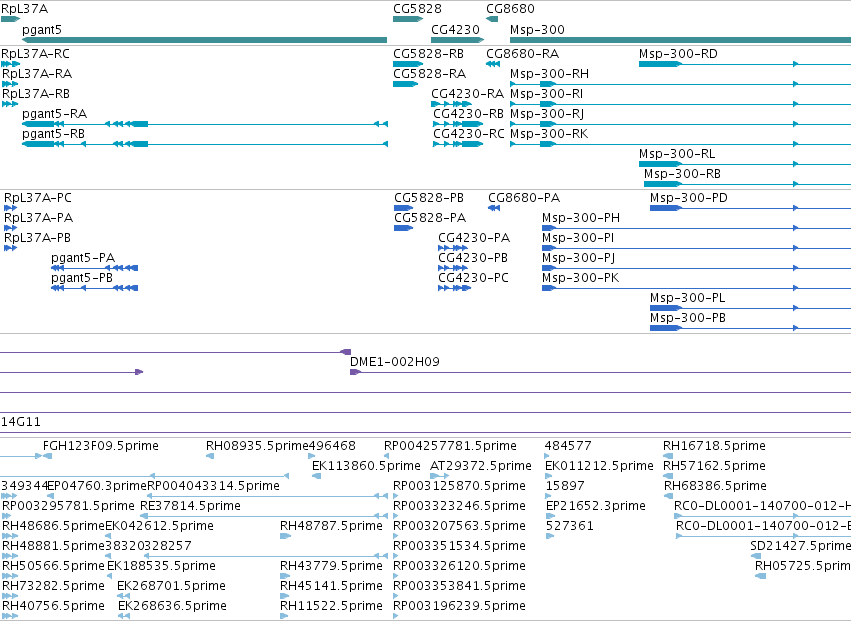Click the pgant5-PA protein feature
The height and width of the screenshot is (621, 851).
click(x=94, y=268)
